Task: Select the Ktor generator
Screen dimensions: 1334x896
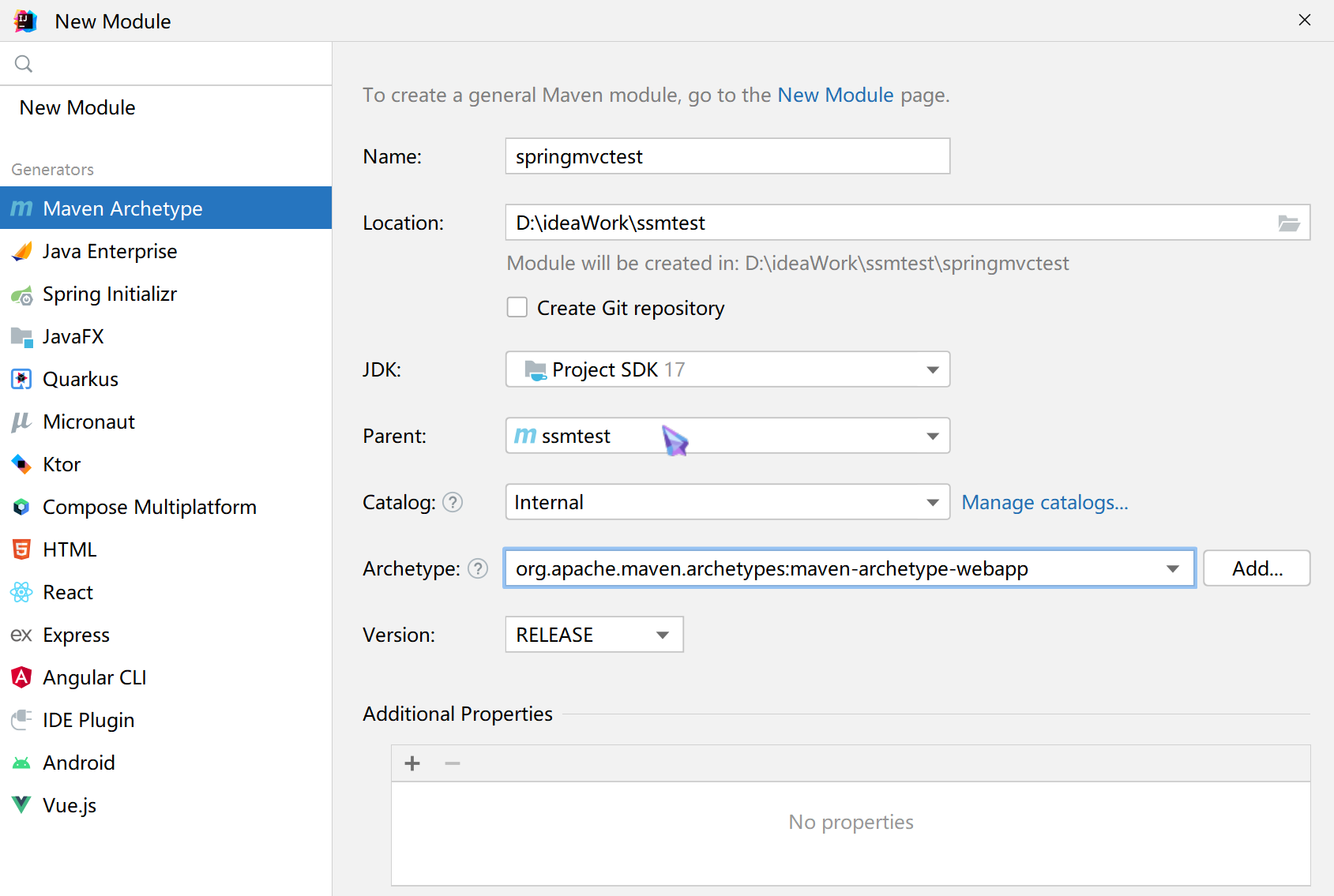Action: [x=166, y=464]
